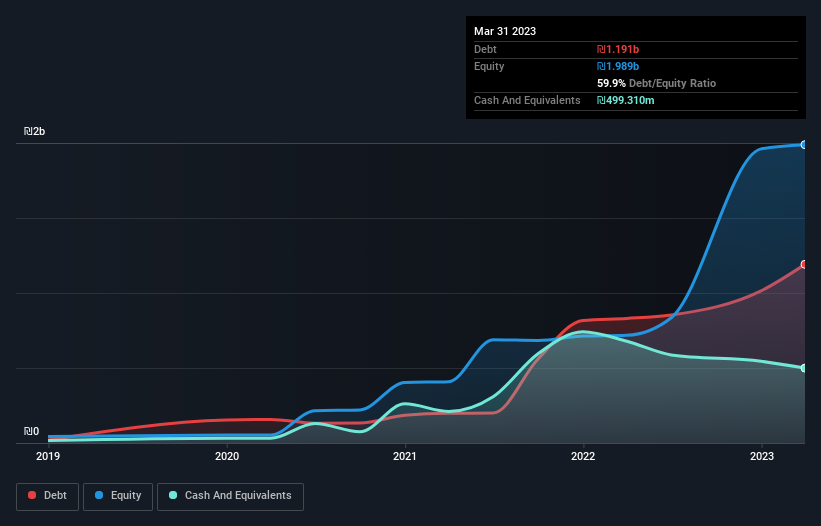This screenshot has height=526, width=821.
Task: Click the teal Cash And Equivalents legend dot
Action: tap(173, 495)
